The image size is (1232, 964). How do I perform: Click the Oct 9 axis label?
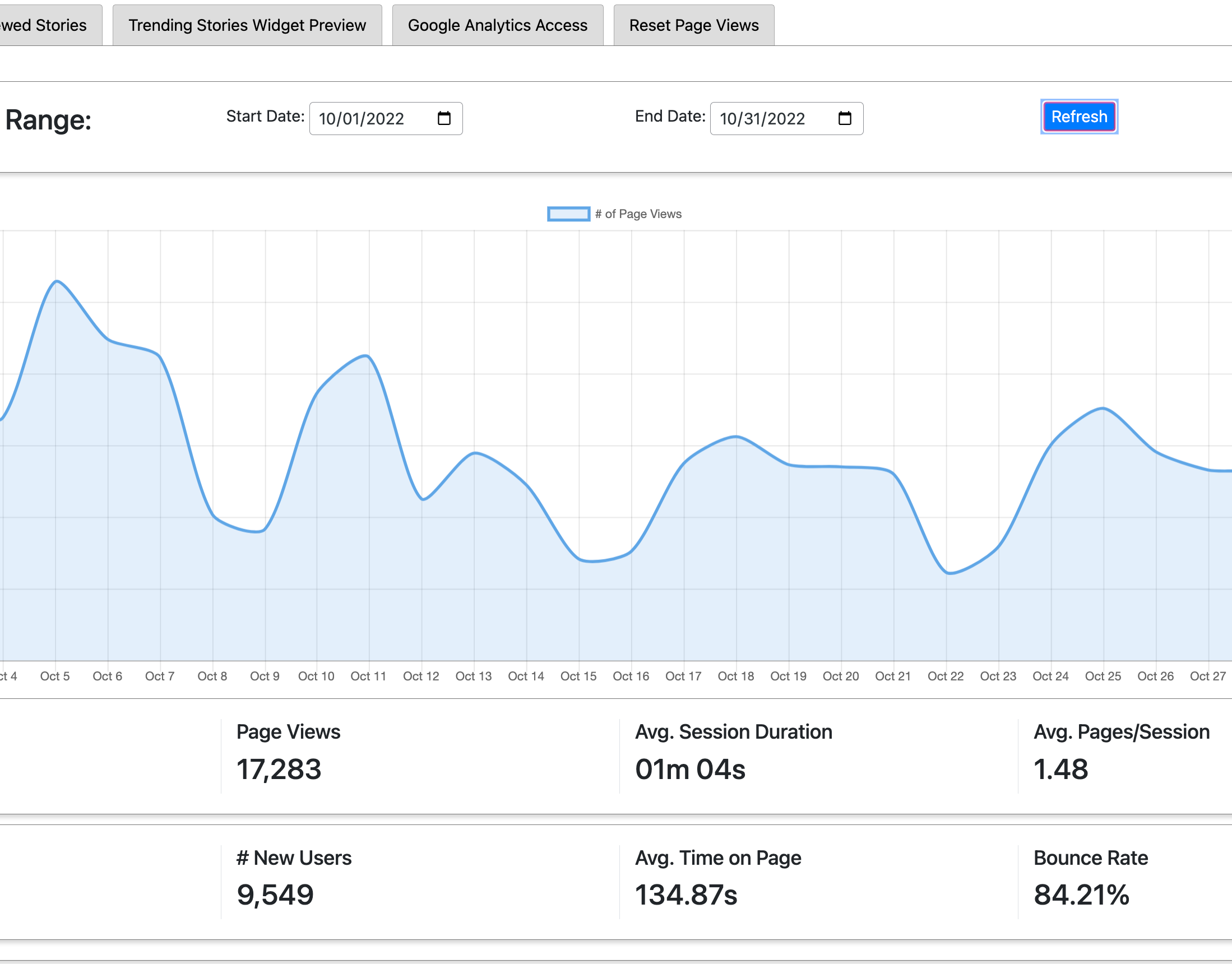(265, 676)
